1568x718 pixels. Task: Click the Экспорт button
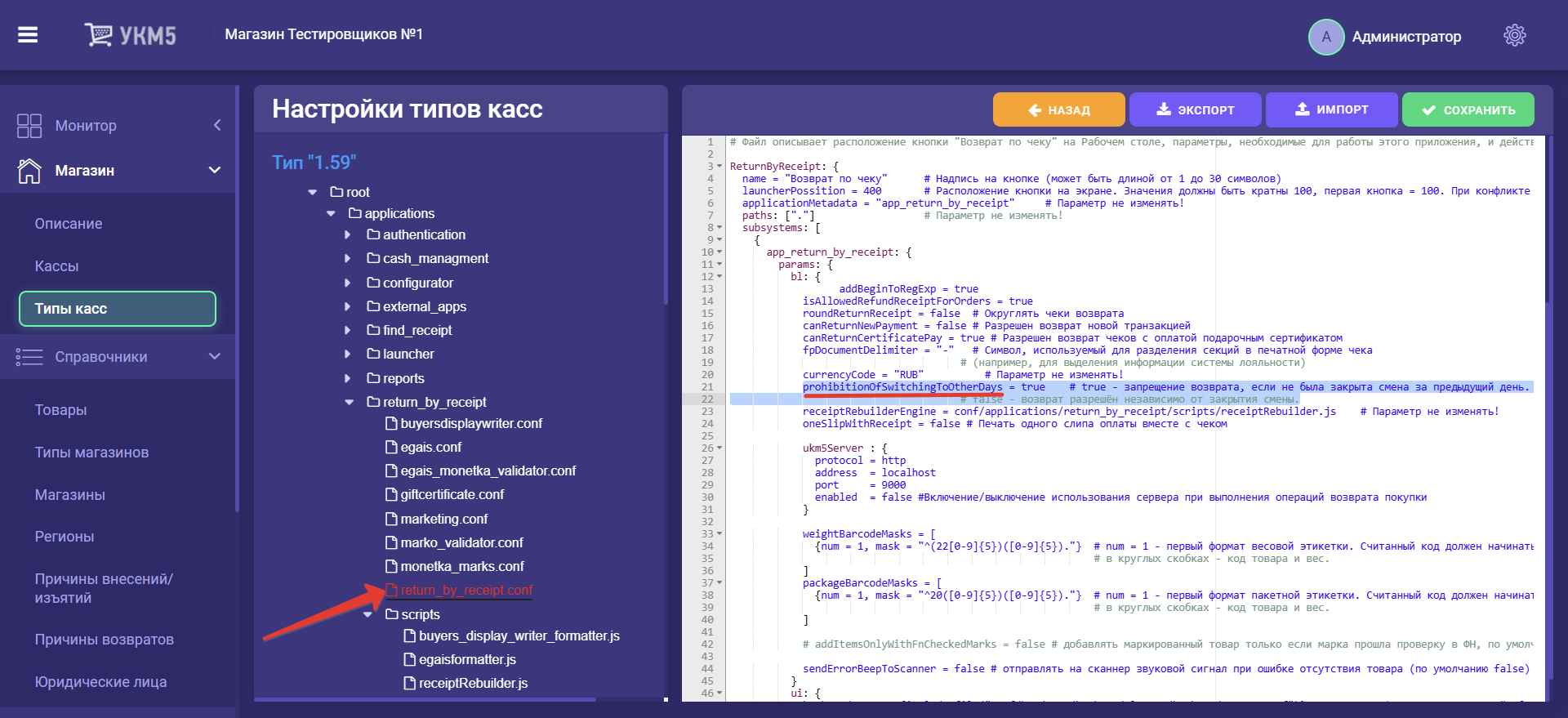coord(1195,109)
